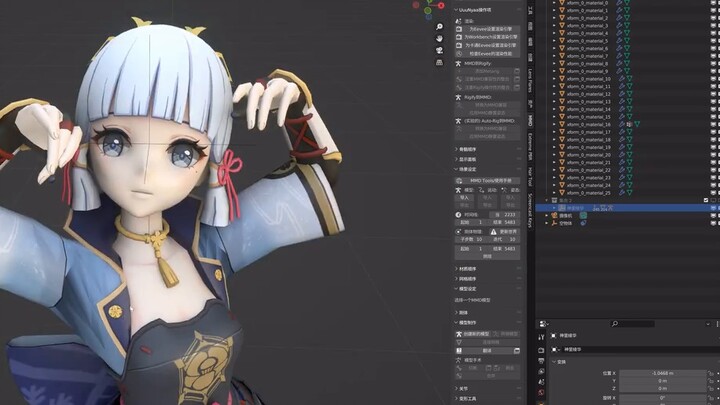Image resolution: width=720 pixels, height=405 pixels.
Task: Click modifier wrench icon on xform_0_material_22 row
Action: tap(622, 170)
